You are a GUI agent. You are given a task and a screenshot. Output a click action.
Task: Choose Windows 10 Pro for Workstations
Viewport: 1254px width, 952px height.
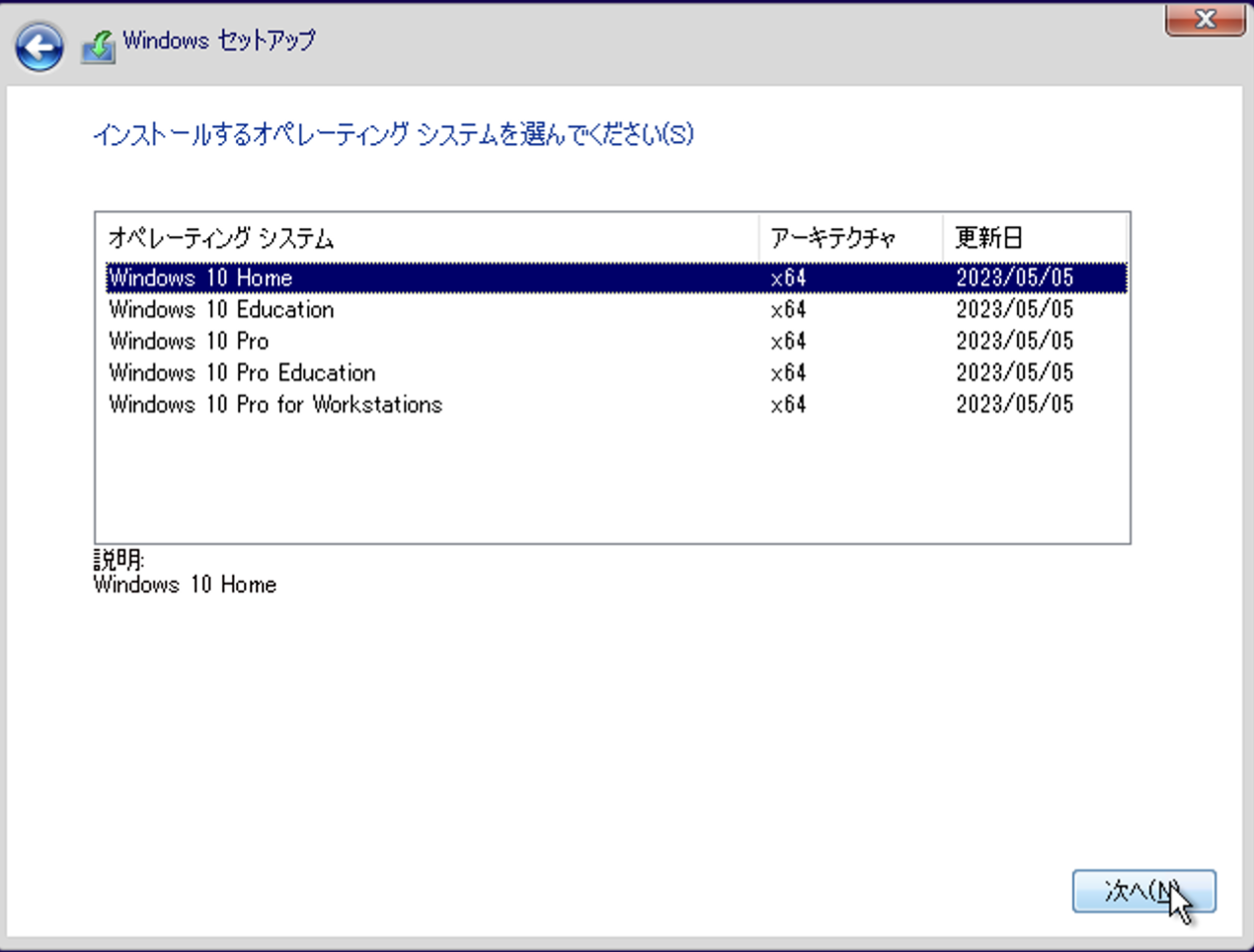tap(274, 404)
